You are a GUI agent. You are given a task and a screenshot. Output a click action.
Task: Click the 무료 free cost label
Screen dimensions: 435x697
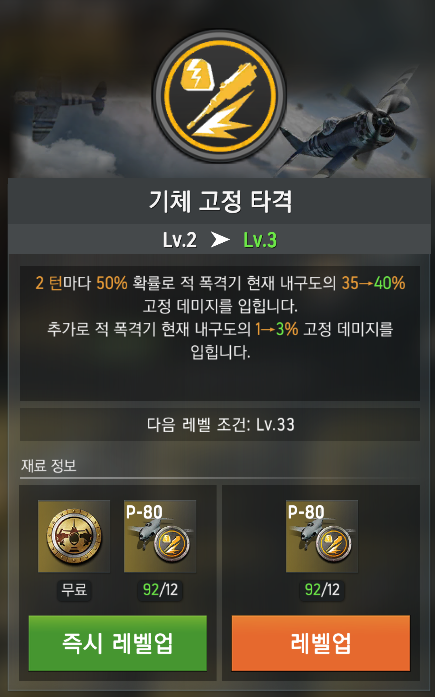click(74, 590)
